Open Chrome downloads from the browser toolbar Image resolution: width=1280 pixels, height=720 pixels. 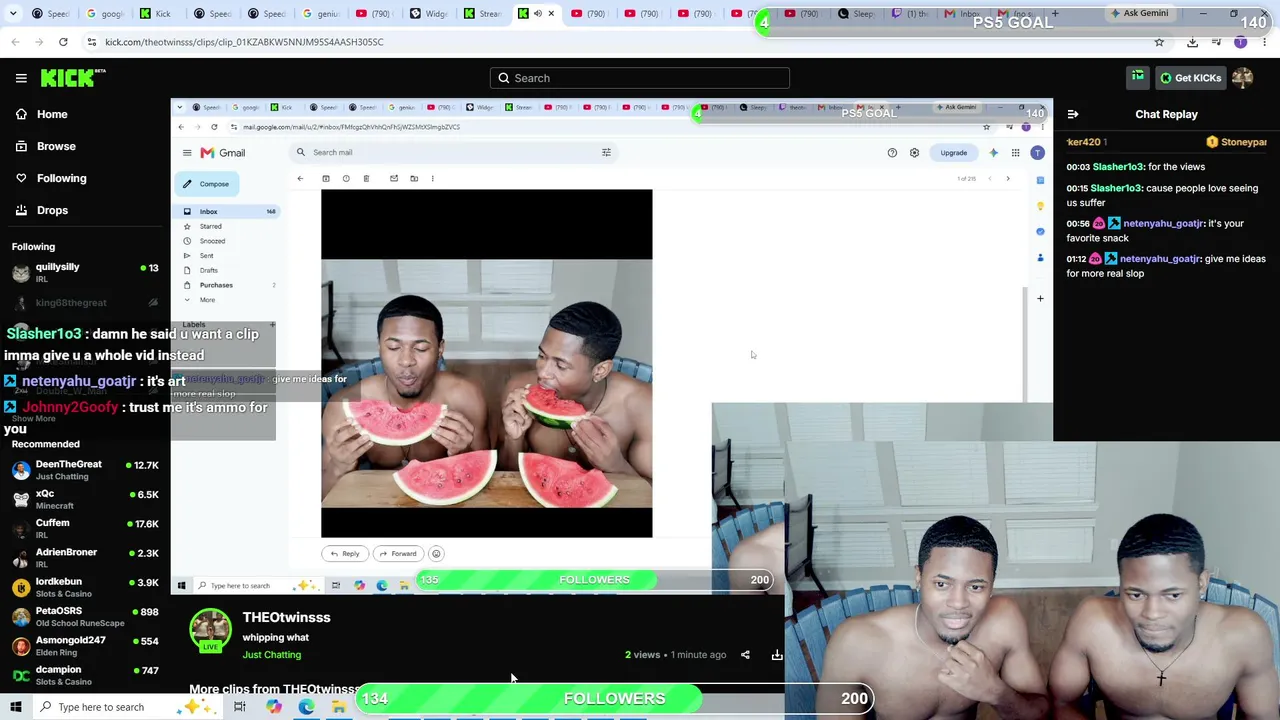1192,42
